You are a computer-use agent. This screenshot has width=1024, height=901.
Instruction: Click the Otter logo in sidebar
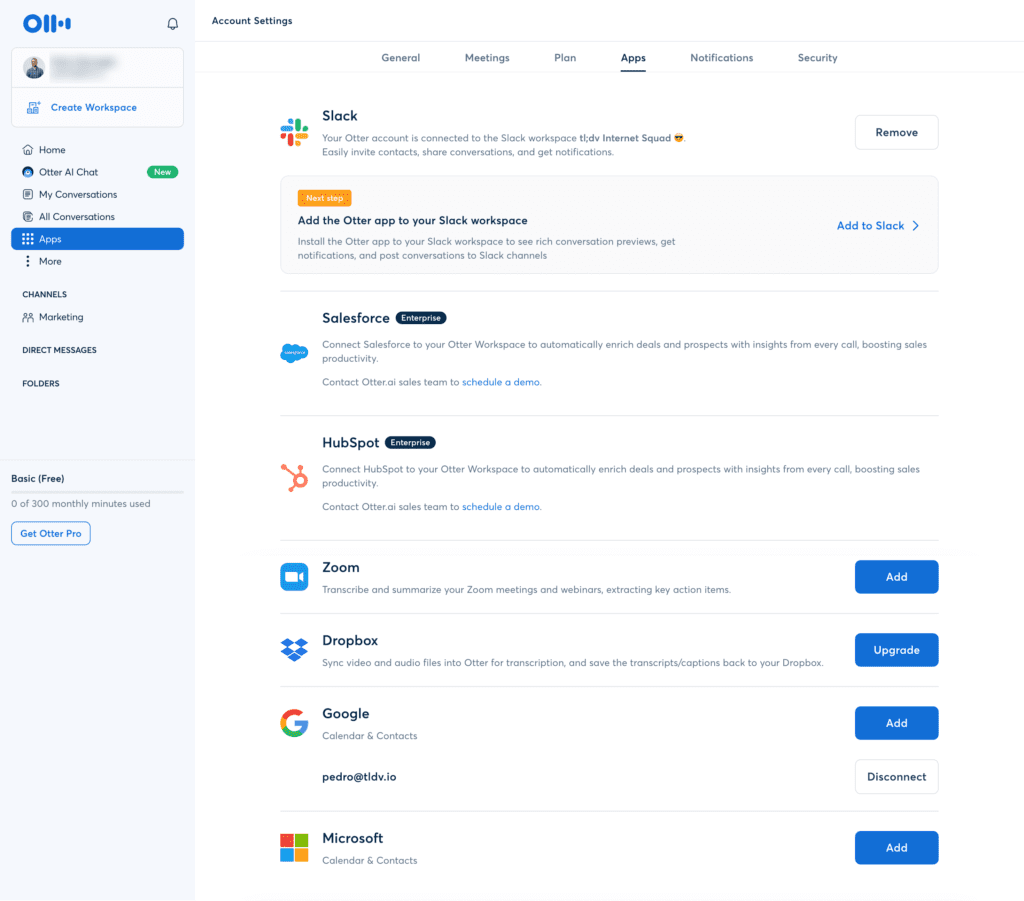(x=46, y=23)
